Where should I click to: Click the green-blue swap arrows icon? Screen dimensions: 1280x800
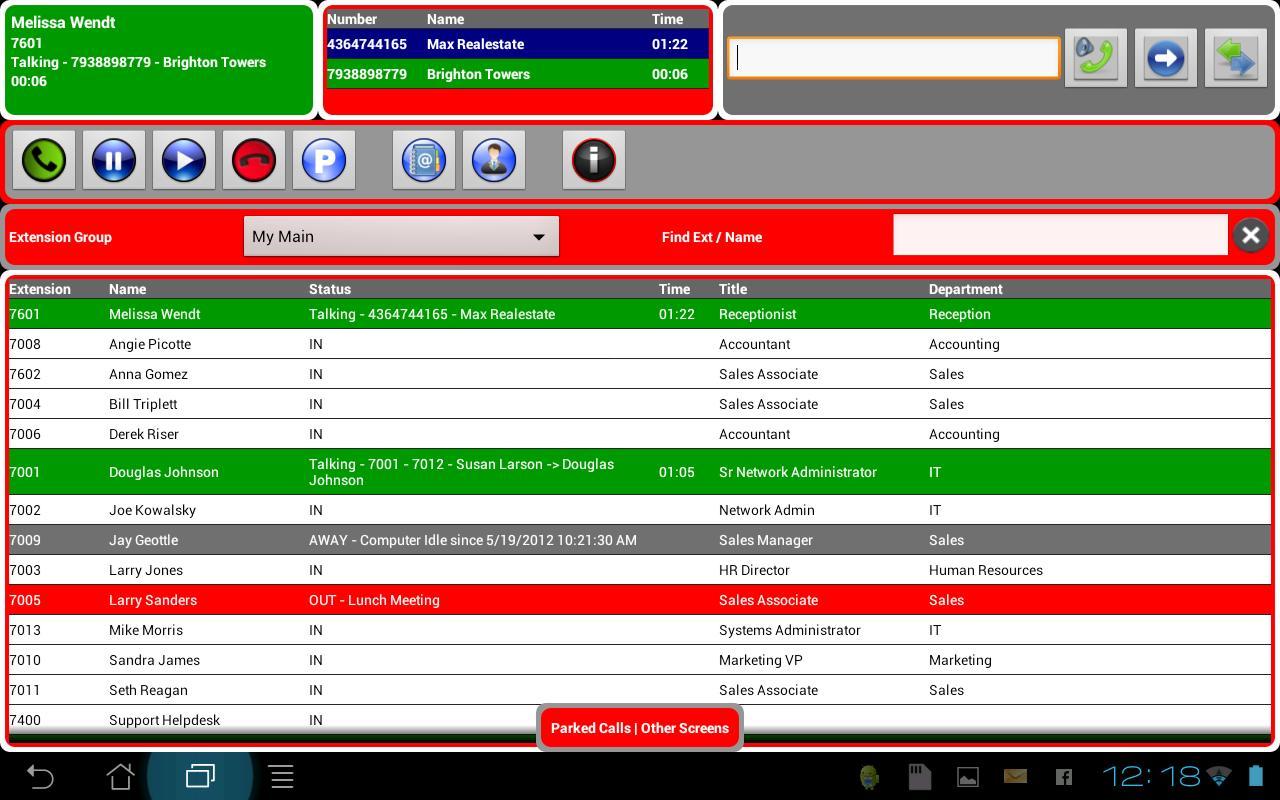pyautogui.click(x=1235, y=57)
